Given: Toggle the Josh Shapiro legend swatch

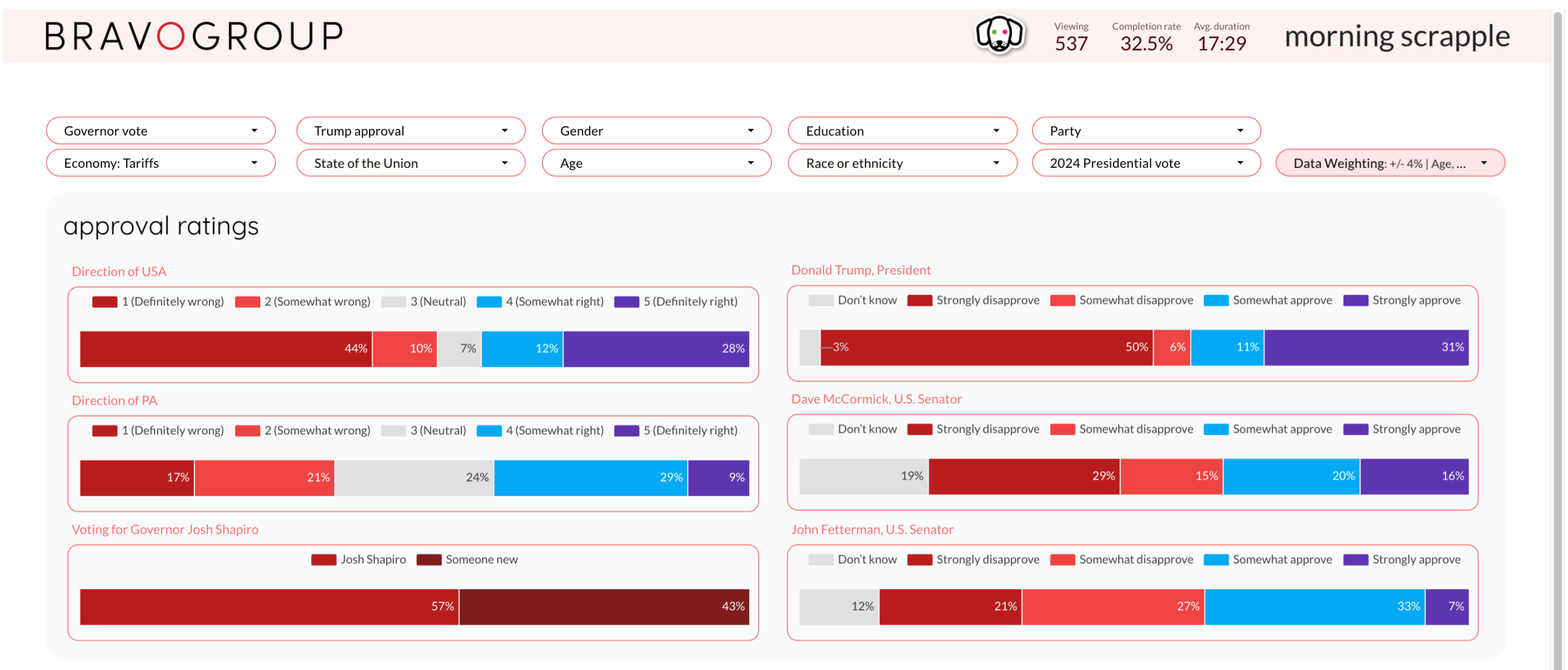Looking at the screenshot, I should [x=323, y=559].
